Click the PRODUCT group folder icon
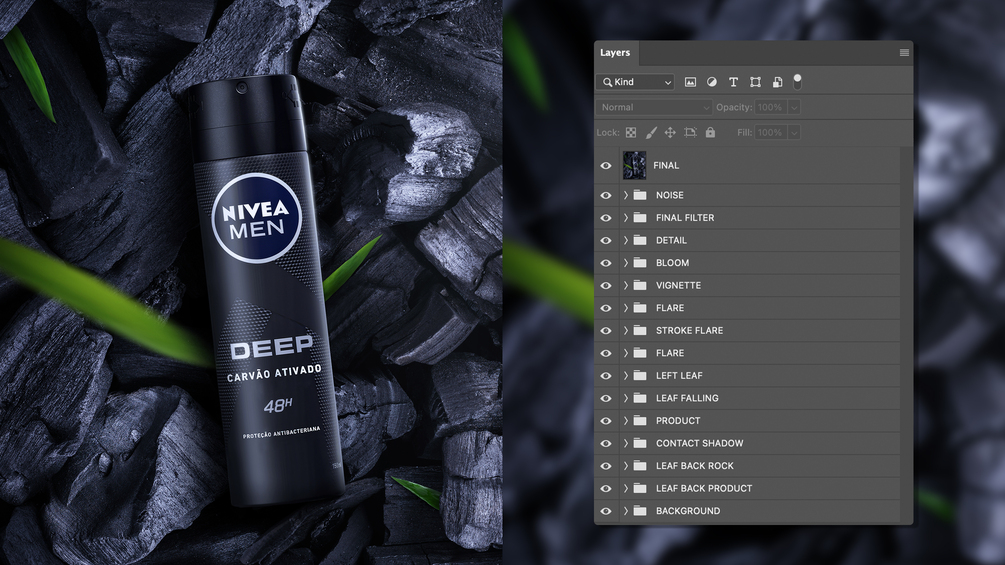The height and width of the screenshot is (565, 1005). (x=640, y=421)
